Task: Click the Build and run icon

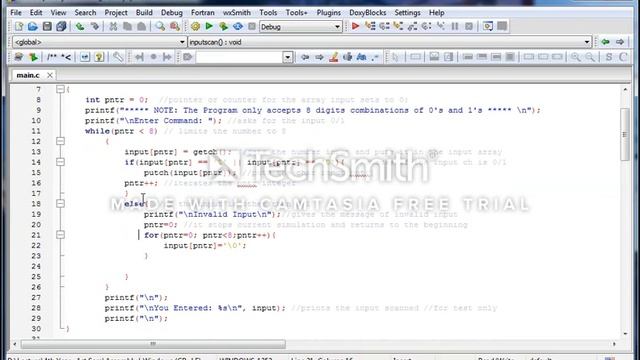Action: [223, 27]
